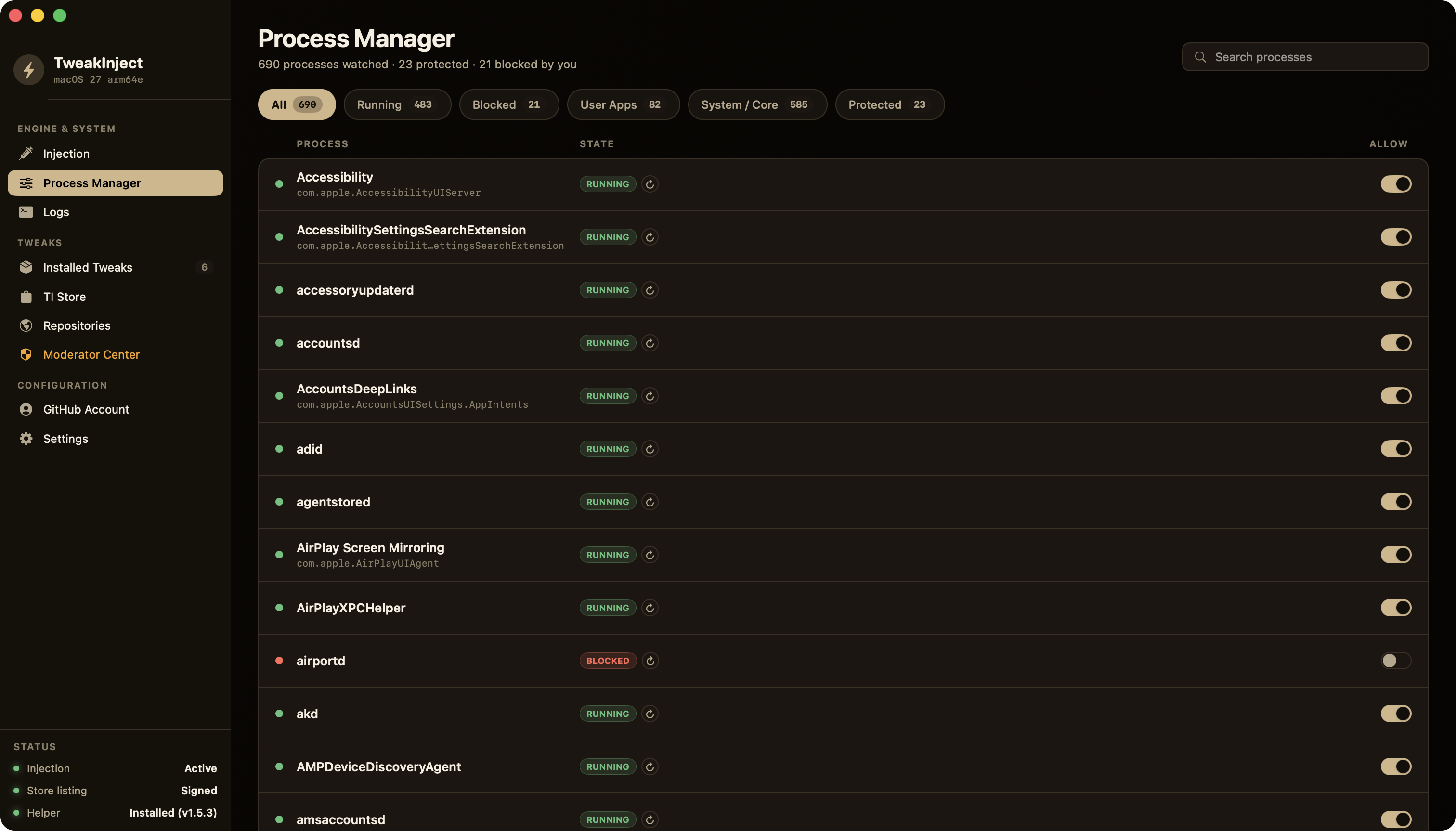Click restart icon for accessoryupdaterd
The width and height of the screenshot is (1456, 831).
tap(650, 290)
